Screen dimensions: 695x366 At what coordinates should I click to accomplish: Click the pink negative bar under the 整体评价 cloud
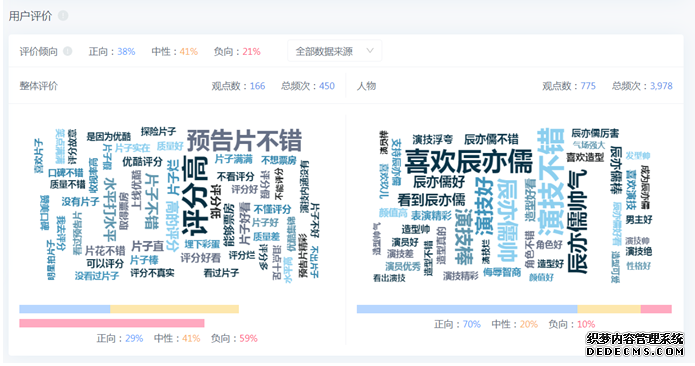coord(112,323)
